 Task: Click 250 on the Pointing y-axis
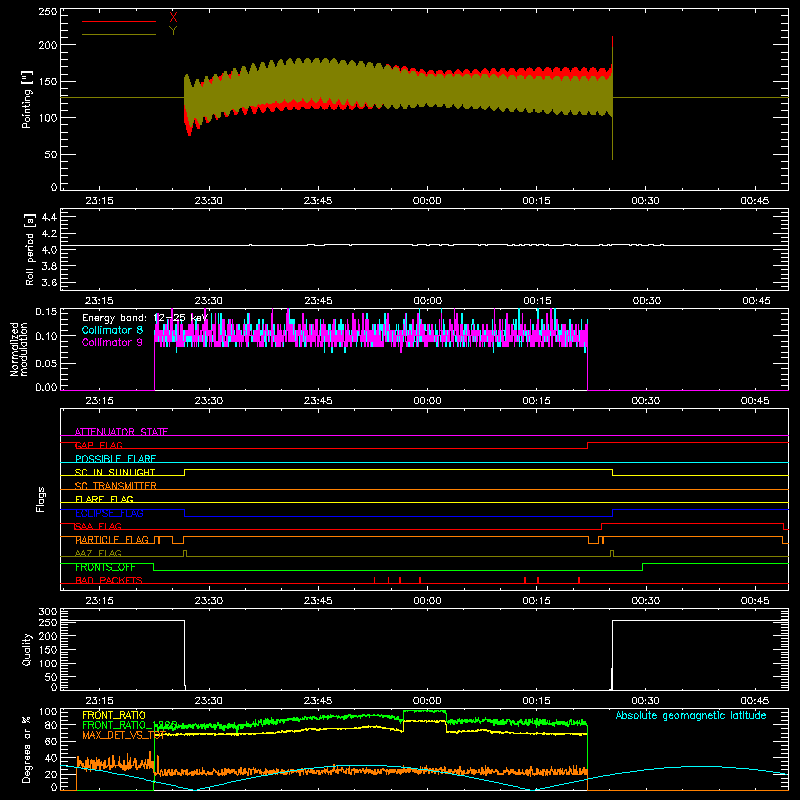tap(48, 12)
